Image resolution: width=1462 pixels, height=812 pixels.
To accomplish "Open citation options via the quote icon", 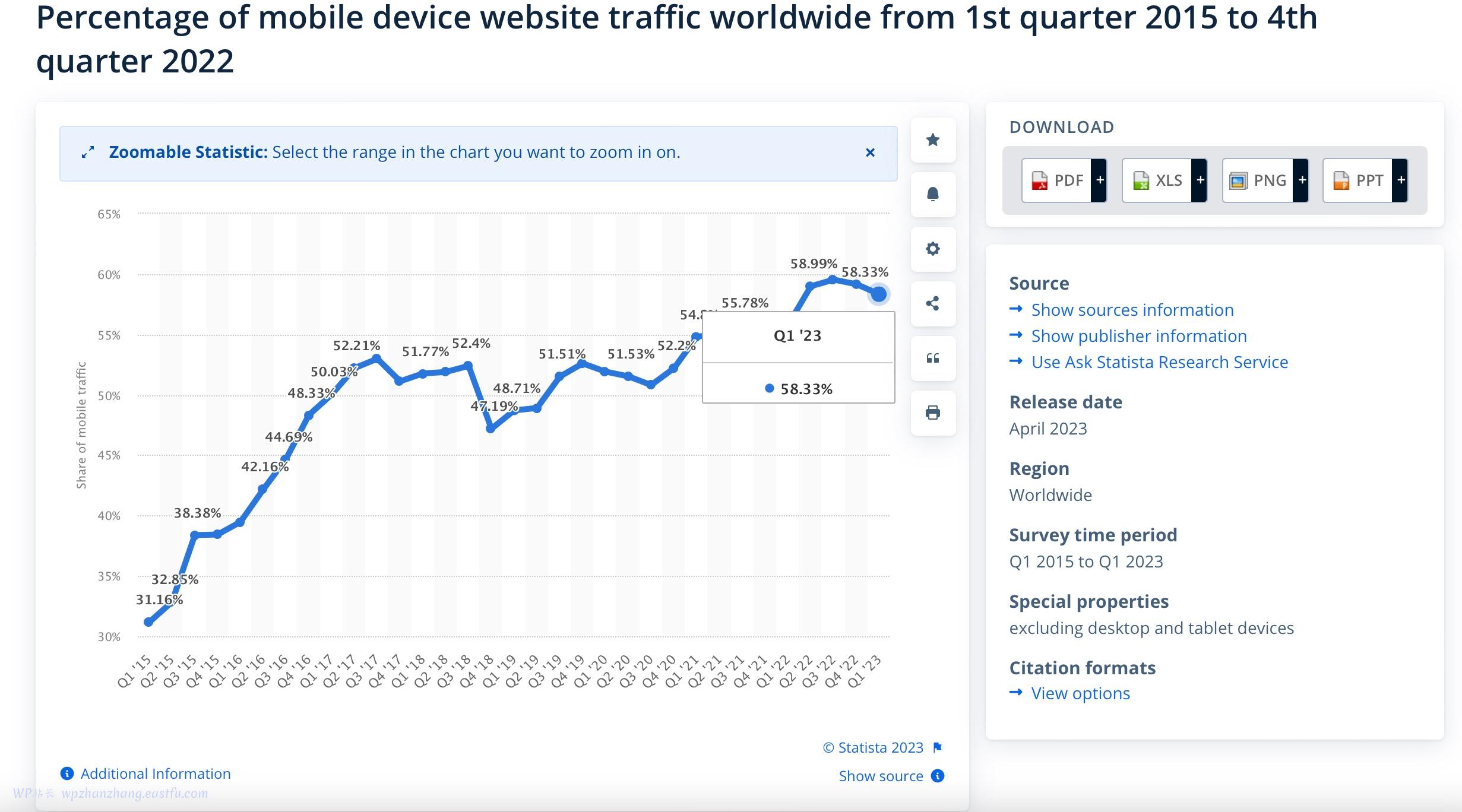I will [x=933, y=358].
